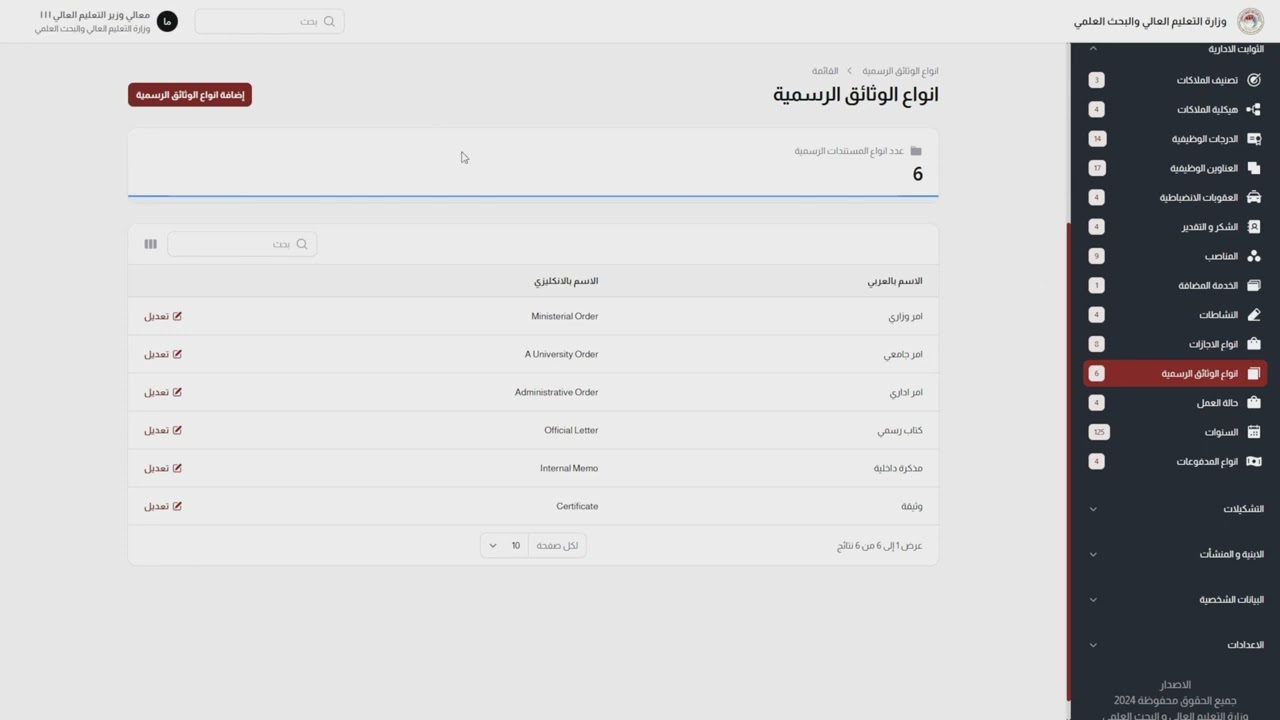The width and height of the screenshot is (1280, 720).
Task: Click the السنوات calendar icon
Action: (1254, 432)
